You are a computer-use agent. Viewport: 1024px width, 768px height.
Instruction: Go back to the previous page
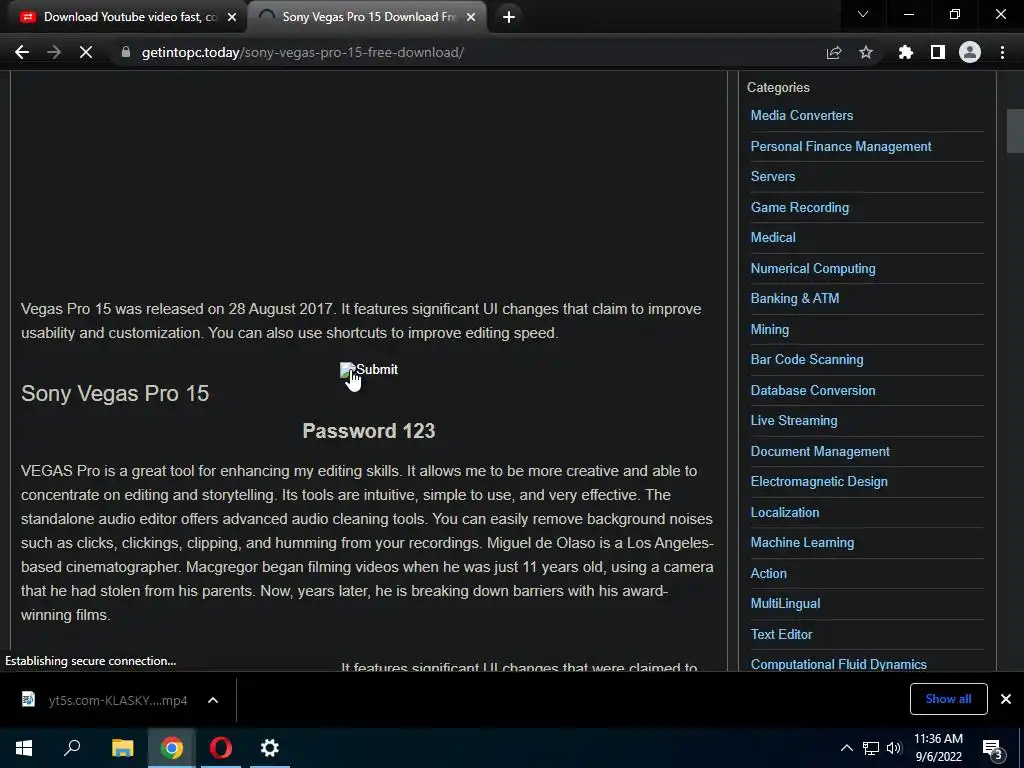[22, 52]
